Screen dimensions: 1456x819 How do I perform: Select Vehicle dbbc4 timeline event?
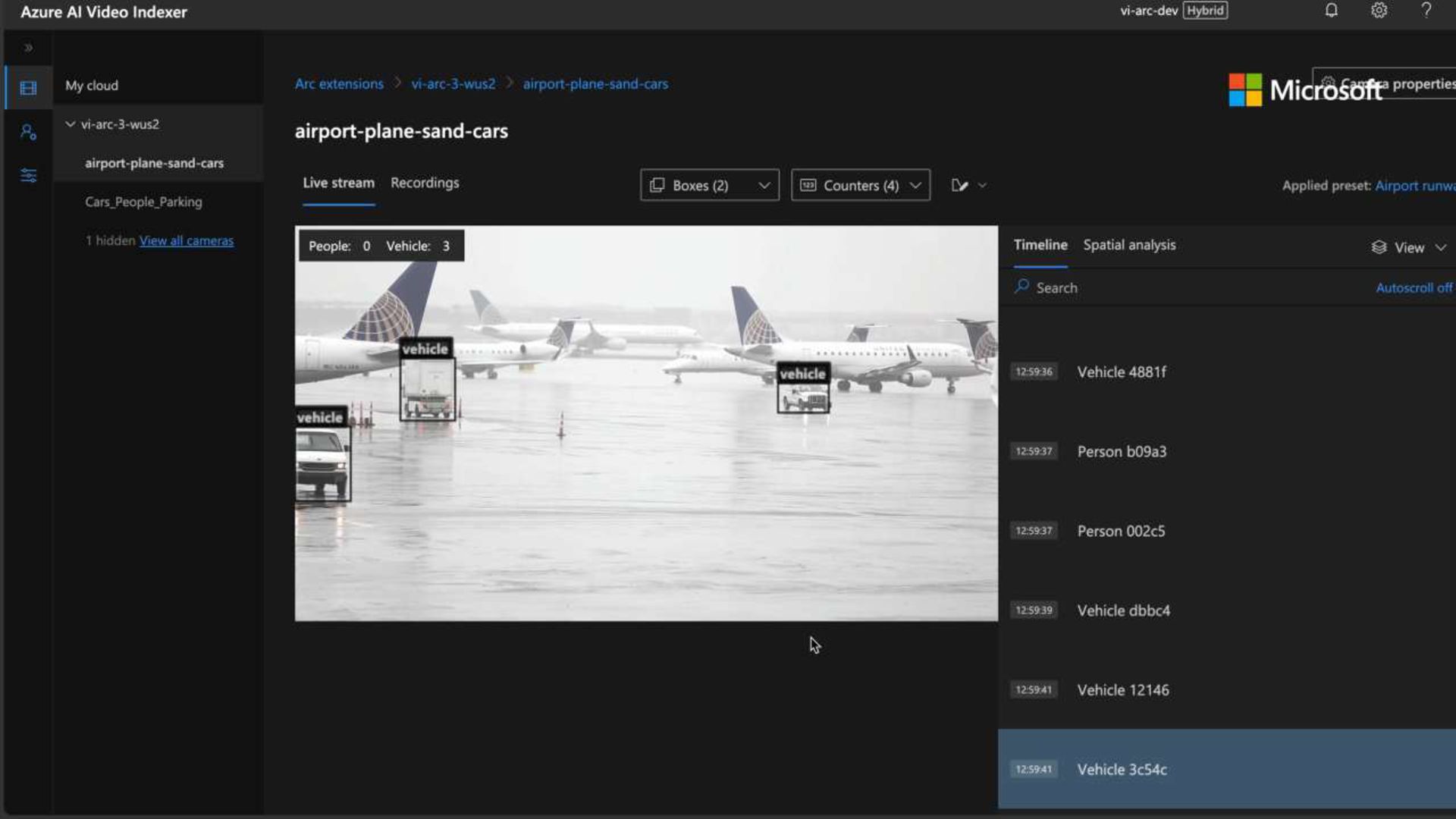(x=1123, y=610)
